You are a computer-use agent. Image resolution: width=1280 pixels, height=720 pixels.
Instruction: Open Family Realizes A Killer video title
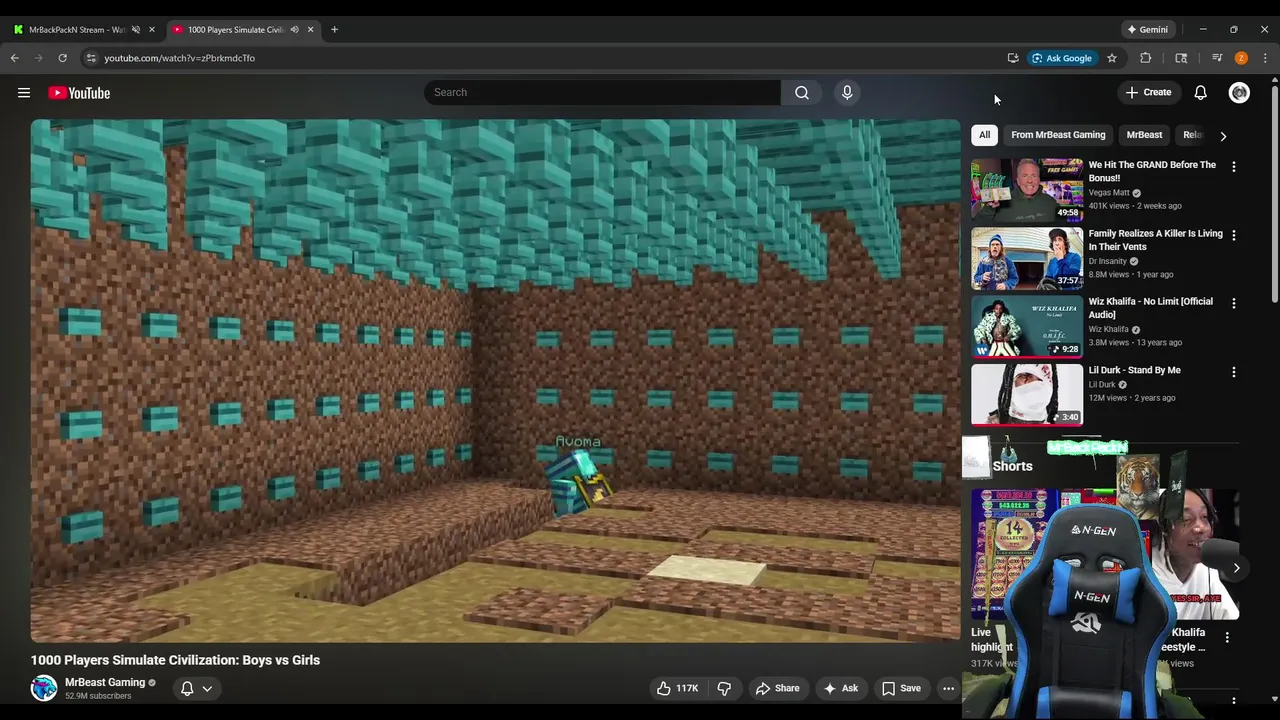1155,240
